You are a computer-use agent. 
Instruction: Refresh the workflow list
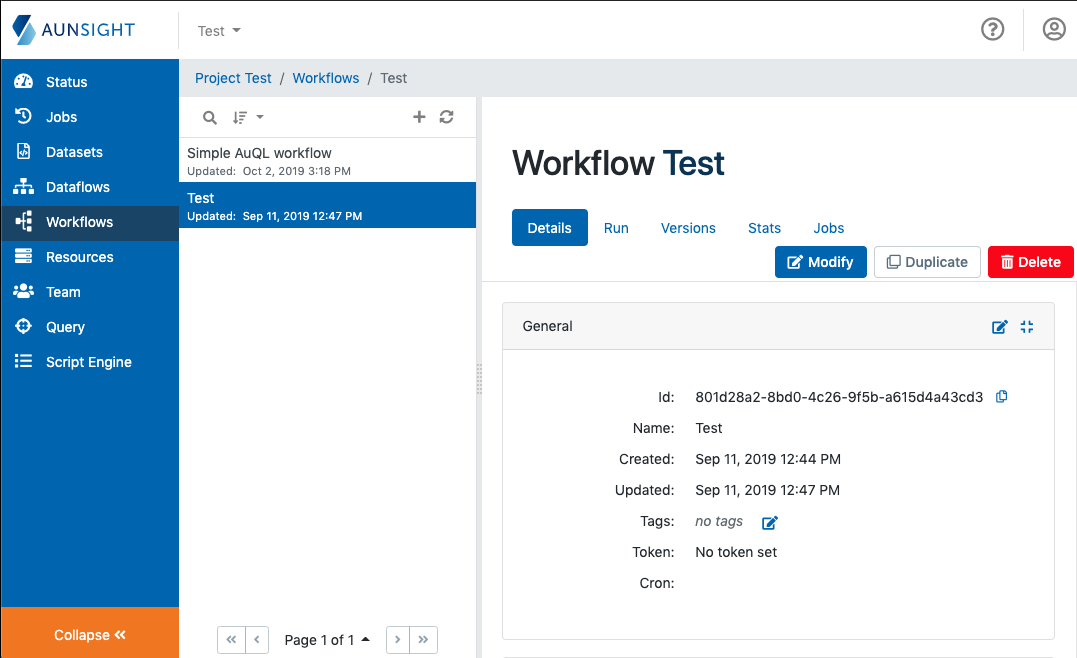tap(447, 117)
